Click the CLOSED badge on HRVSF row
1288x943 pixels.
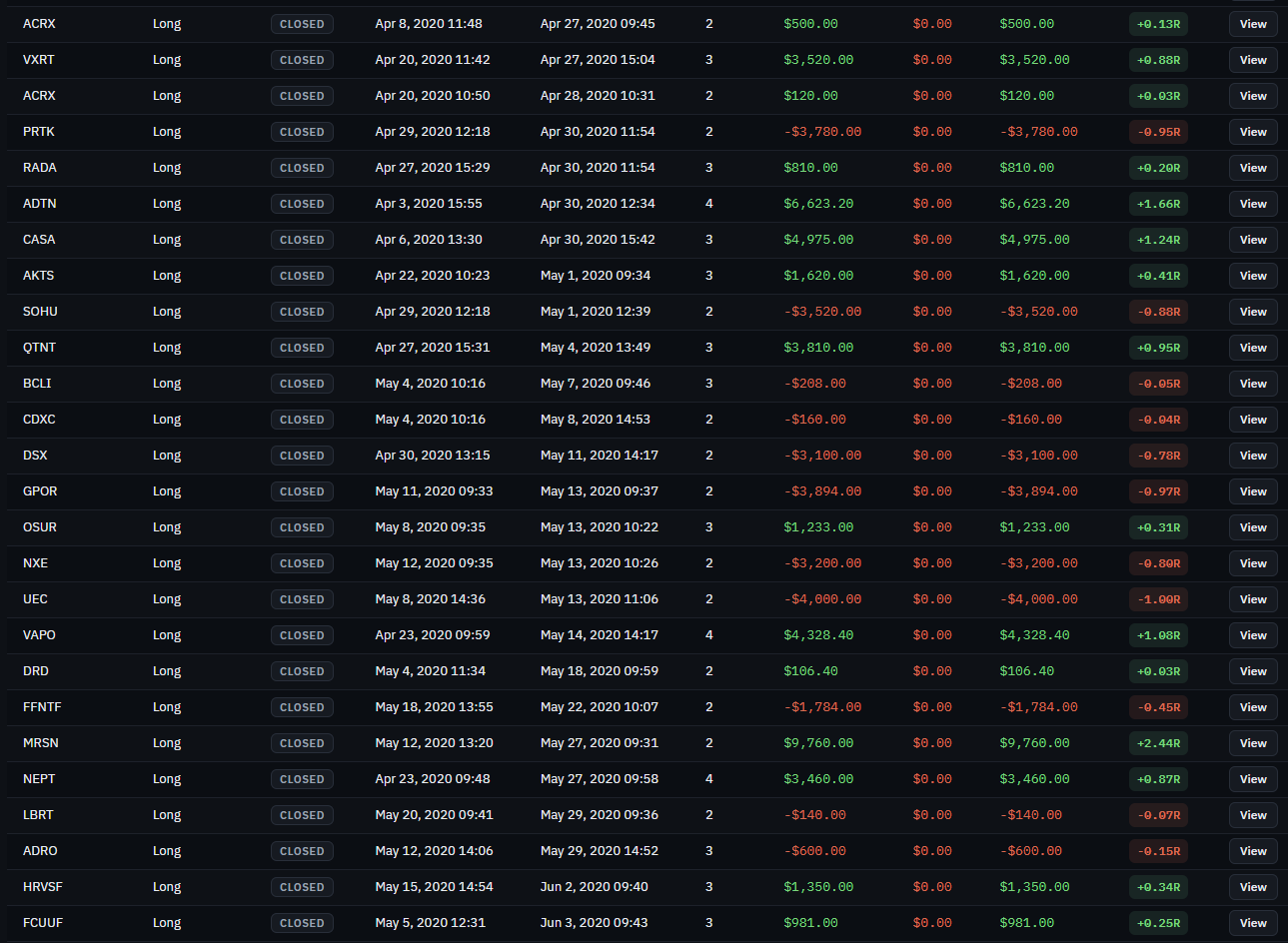302,887
